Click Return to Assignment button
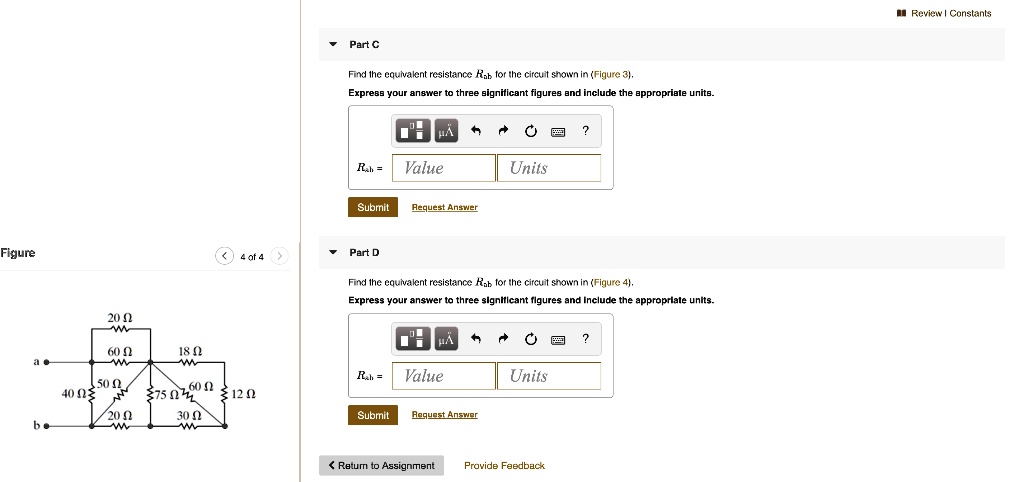Image resolution: width=1024 pixels, height=482 pixels. click(x=381, y=466)
